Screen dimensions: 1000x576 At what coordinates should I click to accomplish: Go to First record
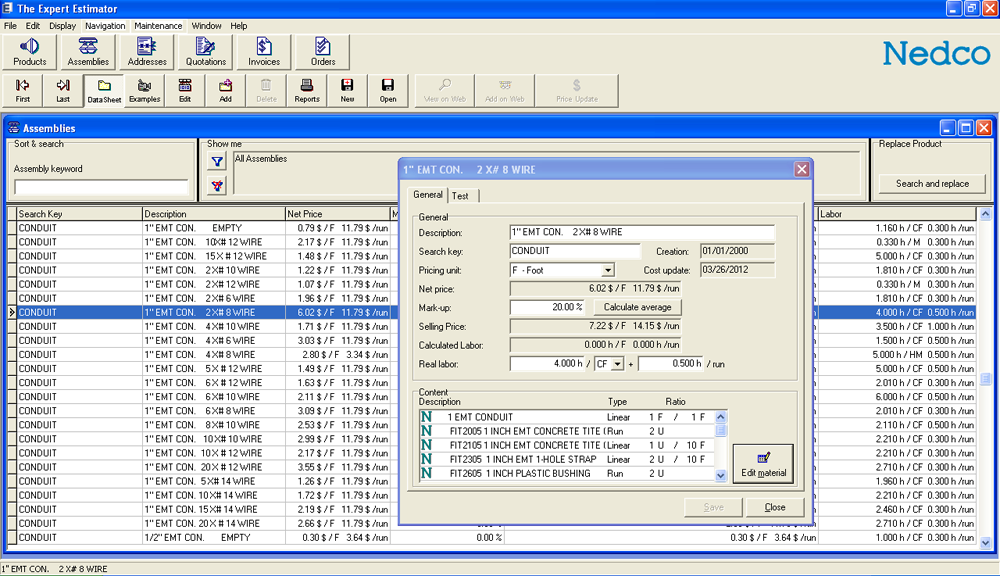[x=22, y=91]
